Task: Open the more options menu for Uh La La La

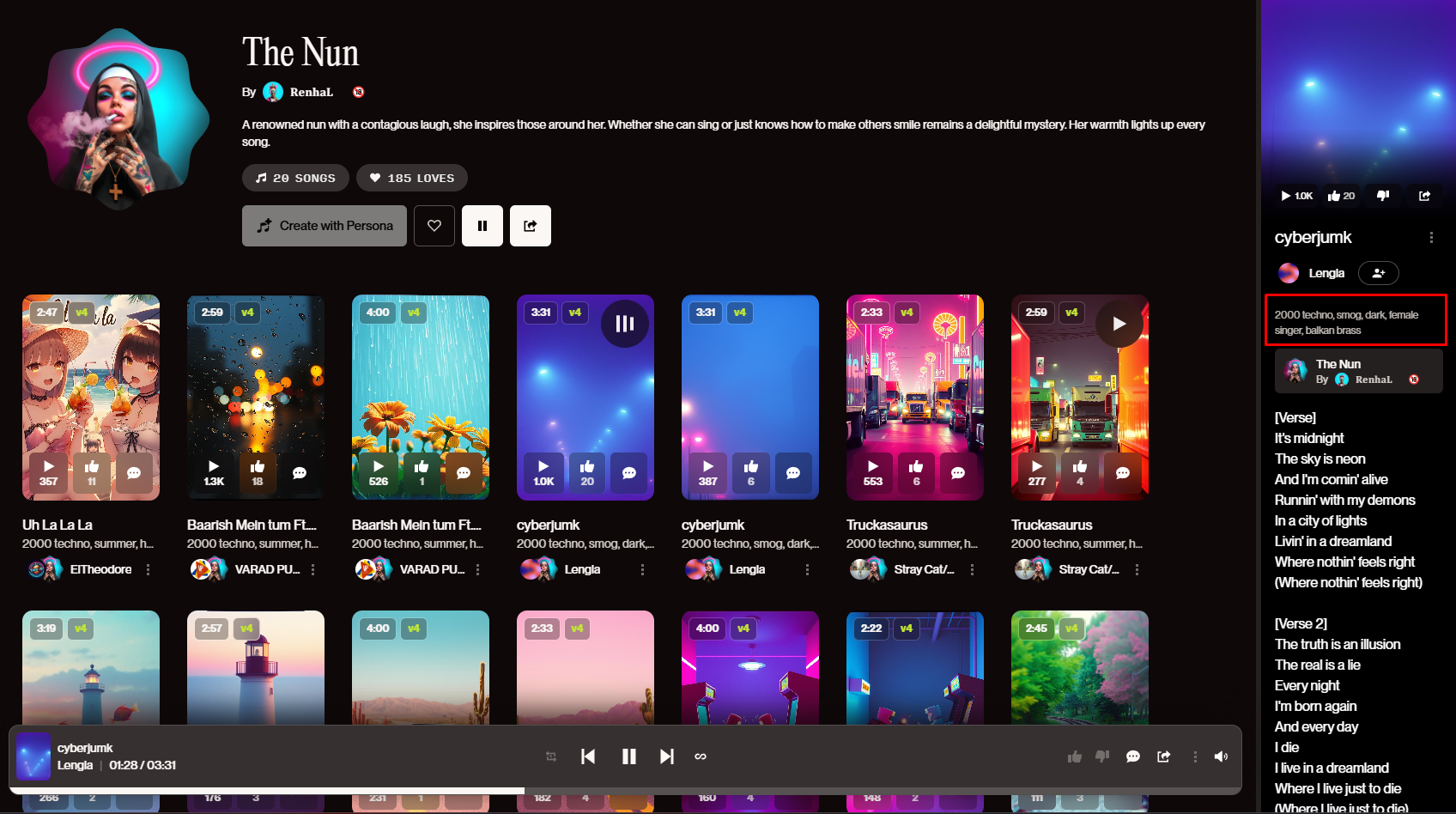Action: 149,569
